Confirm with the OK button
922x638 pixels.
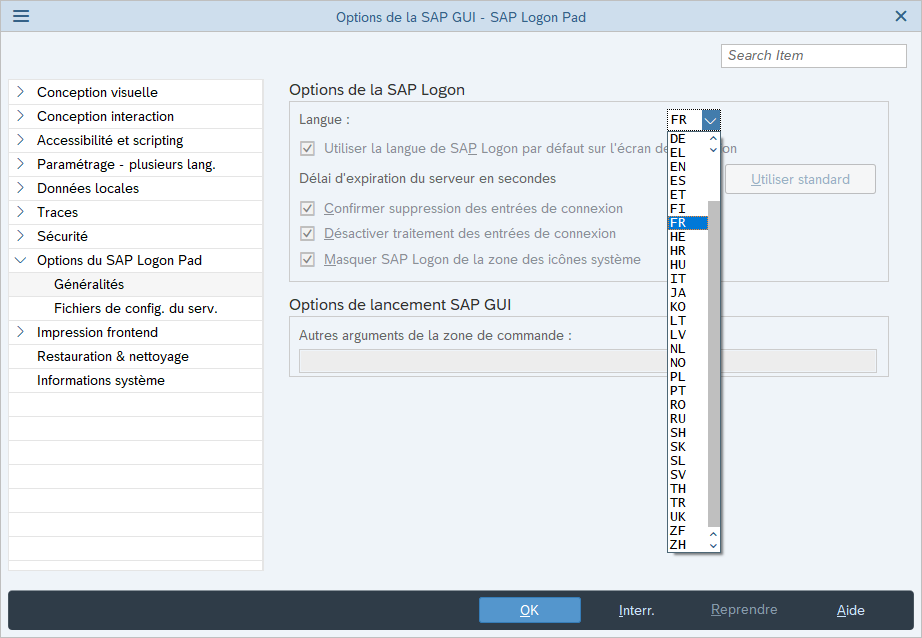coord(530,610)
